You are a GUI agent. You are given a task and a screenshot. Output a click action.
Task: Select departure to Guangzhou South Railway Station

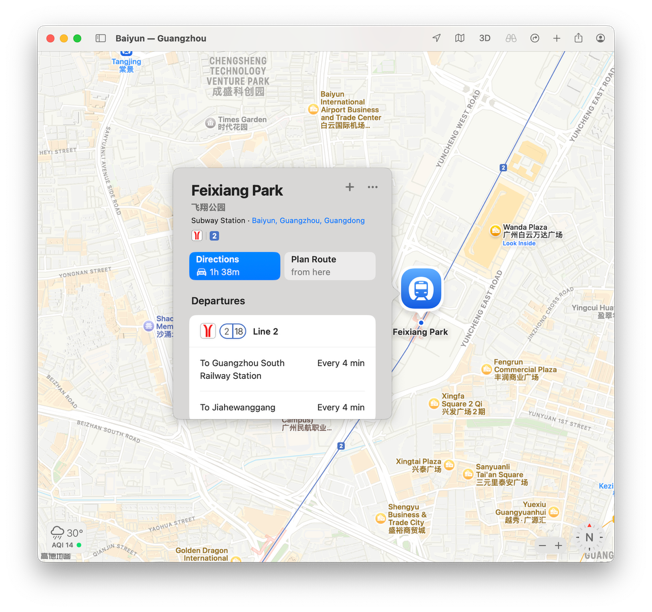click(x=282, y=369)
